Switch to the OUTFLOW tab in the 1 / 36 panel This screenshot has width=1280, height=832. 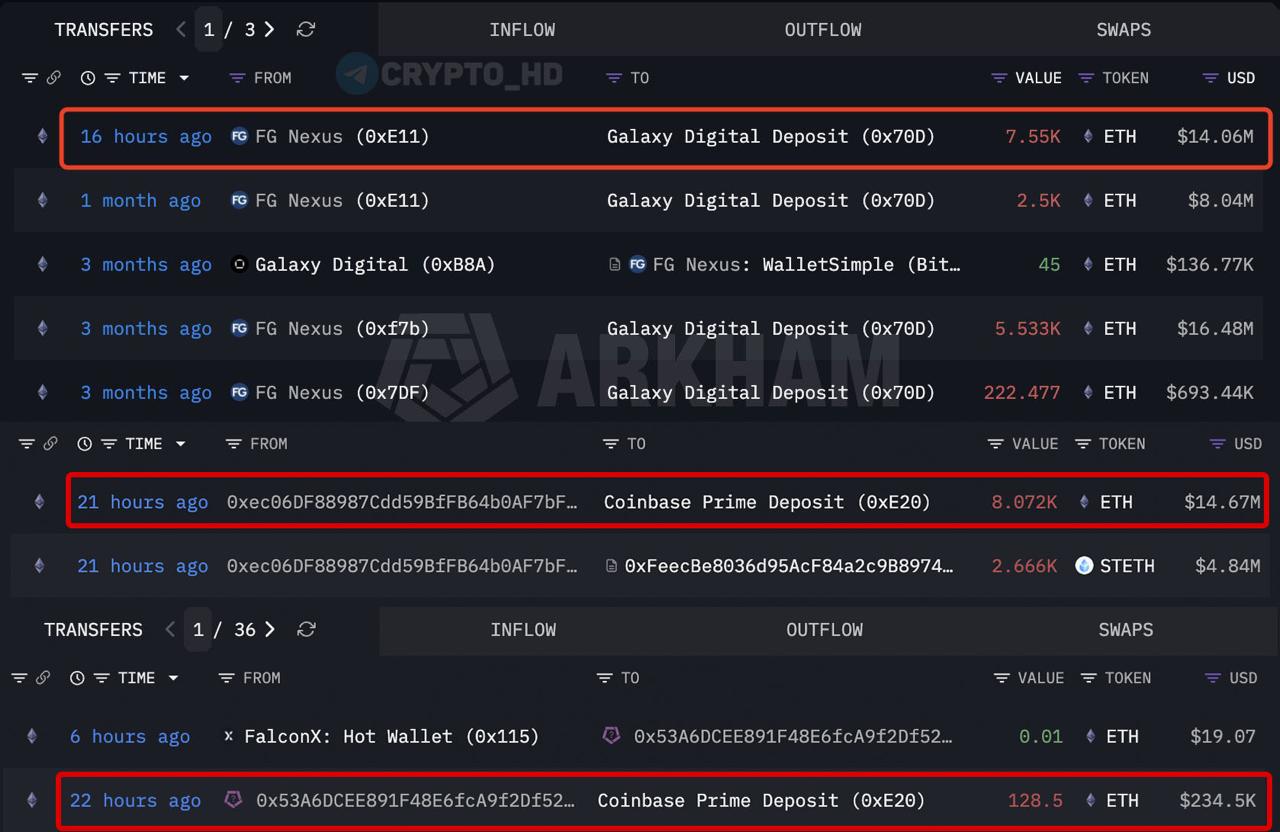tap(824, 629)
